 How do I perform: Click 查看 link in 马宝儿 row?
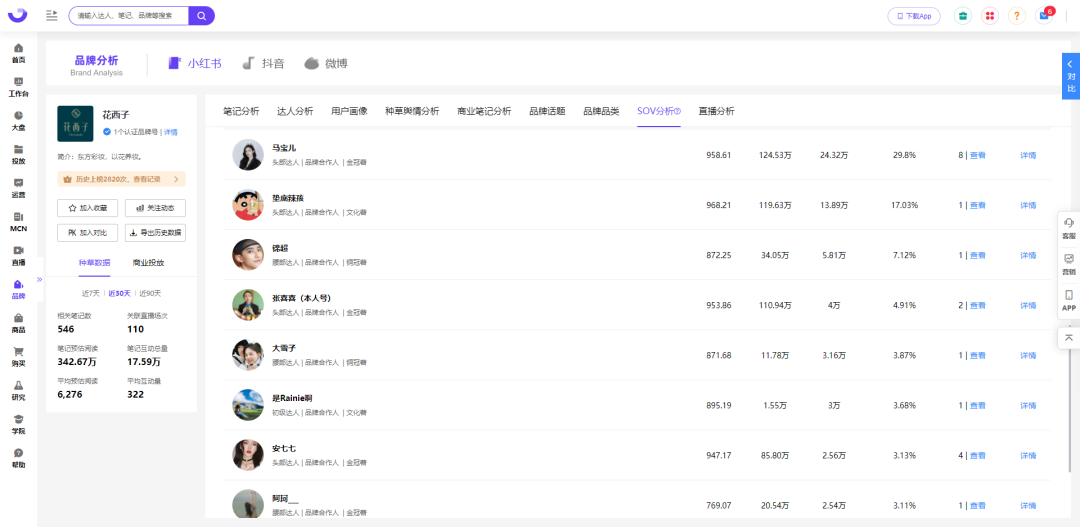point(977,155)
